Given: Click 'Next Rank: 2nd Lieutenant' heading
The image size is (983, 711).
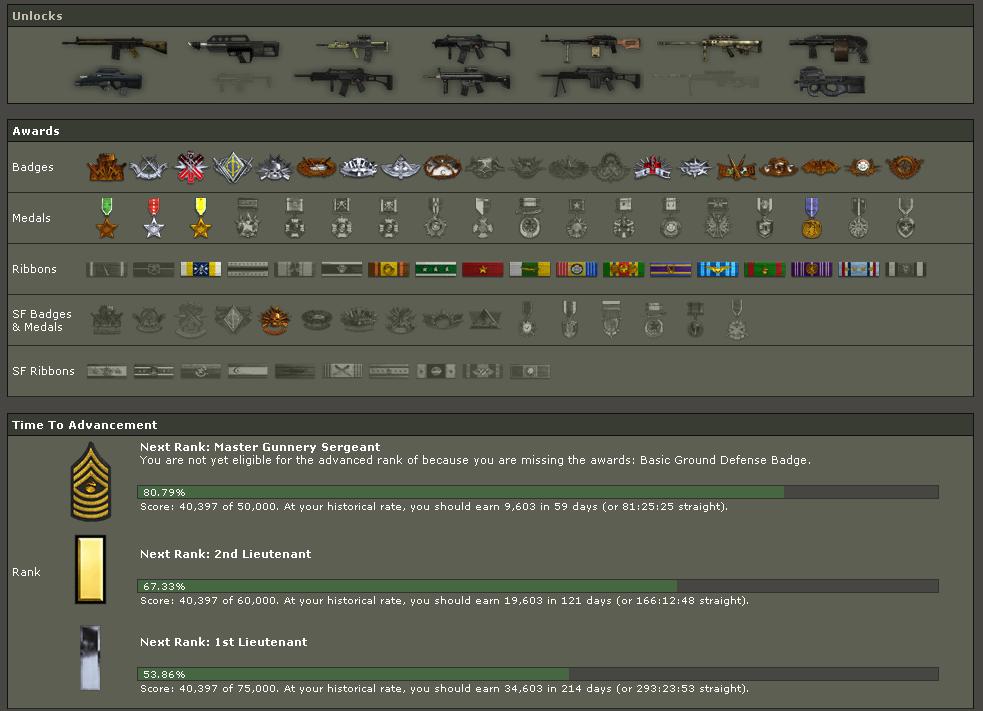Looking at the screenshot, I should coord(226,554).
